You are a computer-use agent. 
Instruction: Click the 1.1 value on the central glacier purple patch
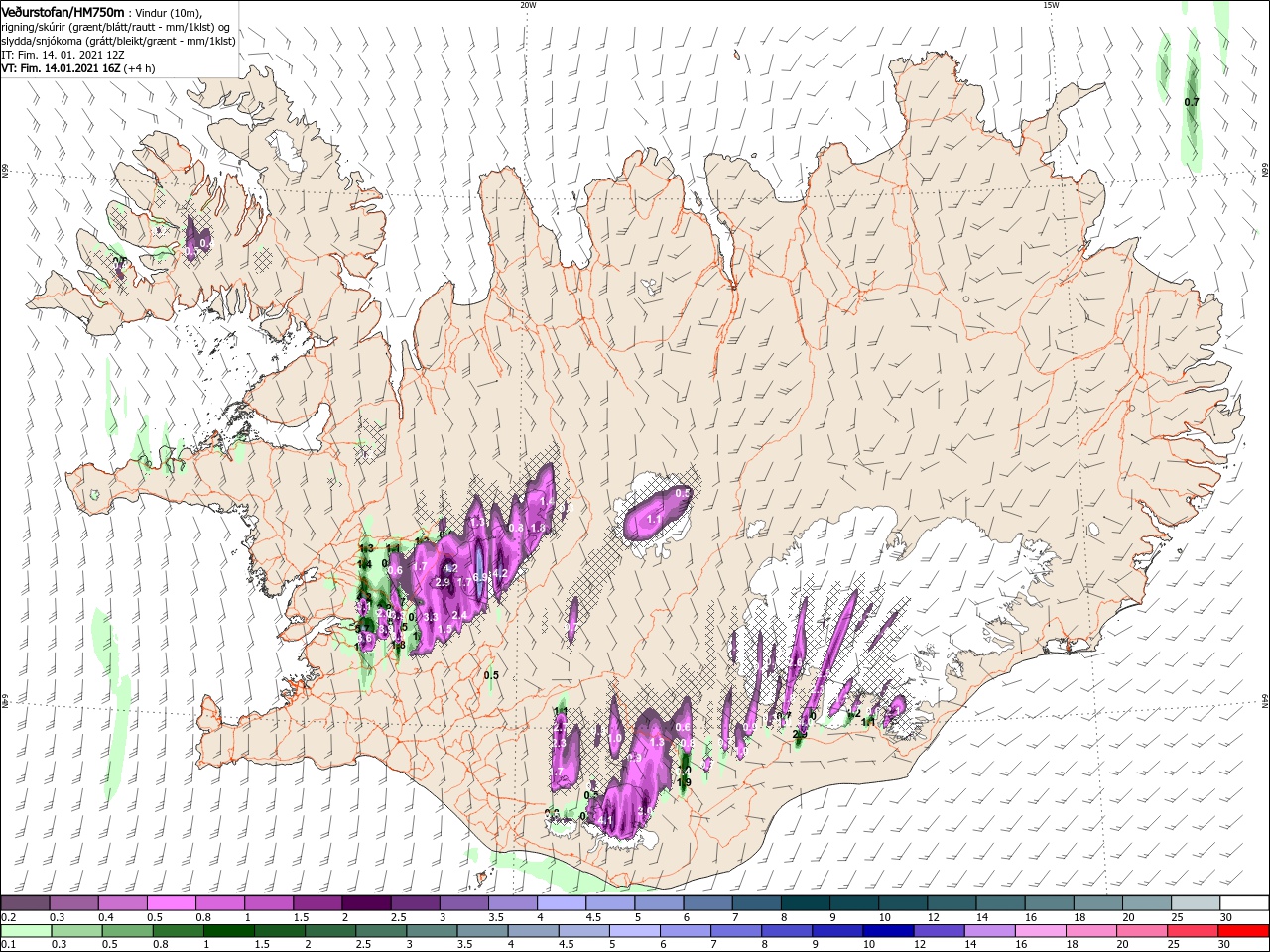(x=654, y=519)
